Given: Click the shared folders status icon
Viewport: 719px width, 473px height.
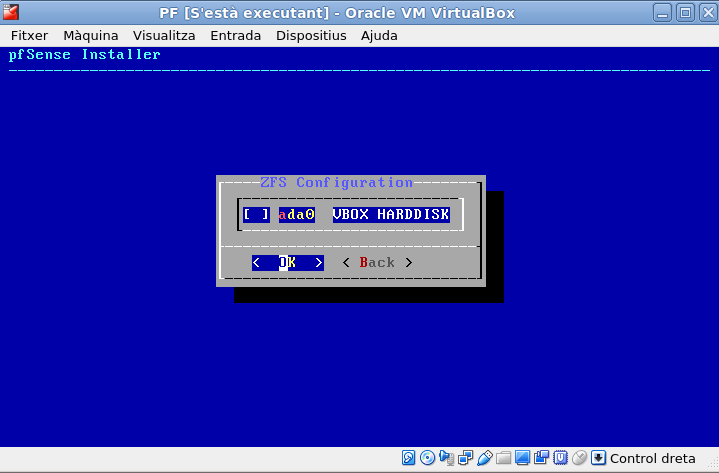Looking at the screenshot, I should (503, 458).
